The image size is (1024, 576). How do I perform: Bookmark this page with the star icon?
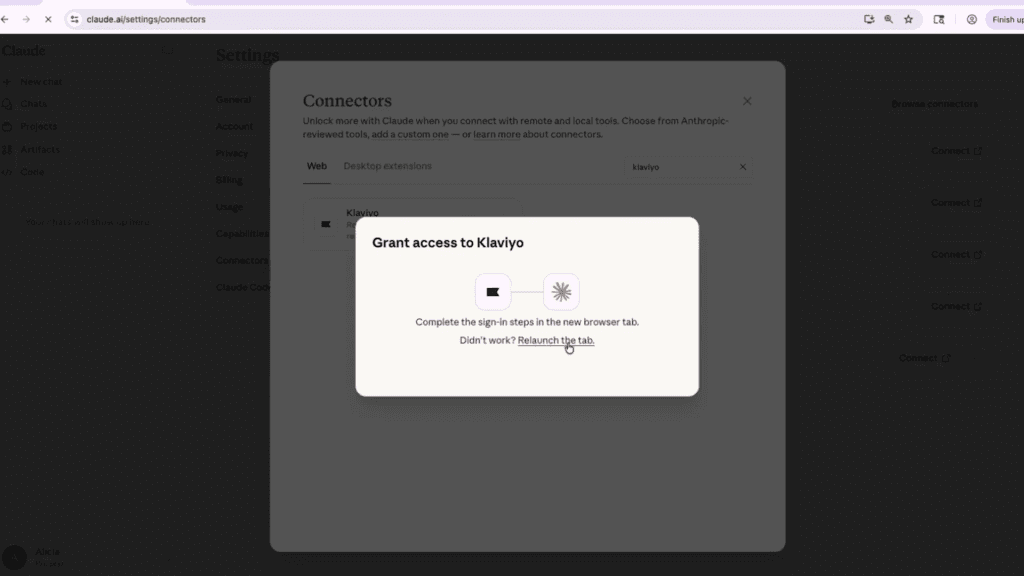tap(908, 20)
